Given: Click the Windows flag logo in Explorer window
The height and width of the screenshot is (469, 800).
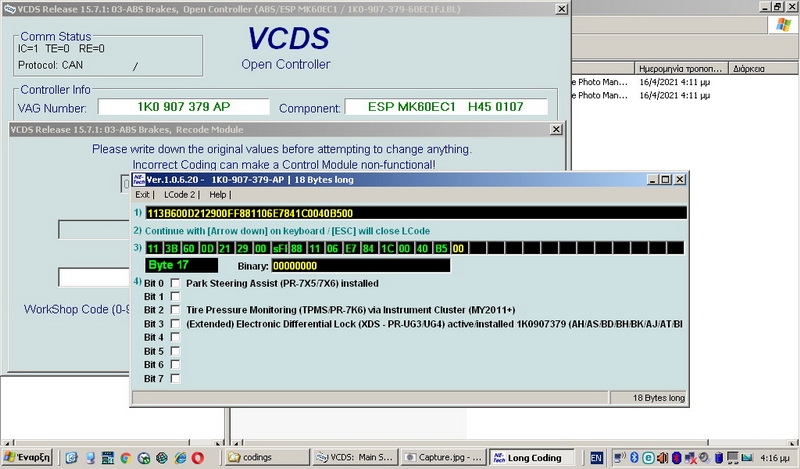Looking at the screenshot, I should 783,24.
